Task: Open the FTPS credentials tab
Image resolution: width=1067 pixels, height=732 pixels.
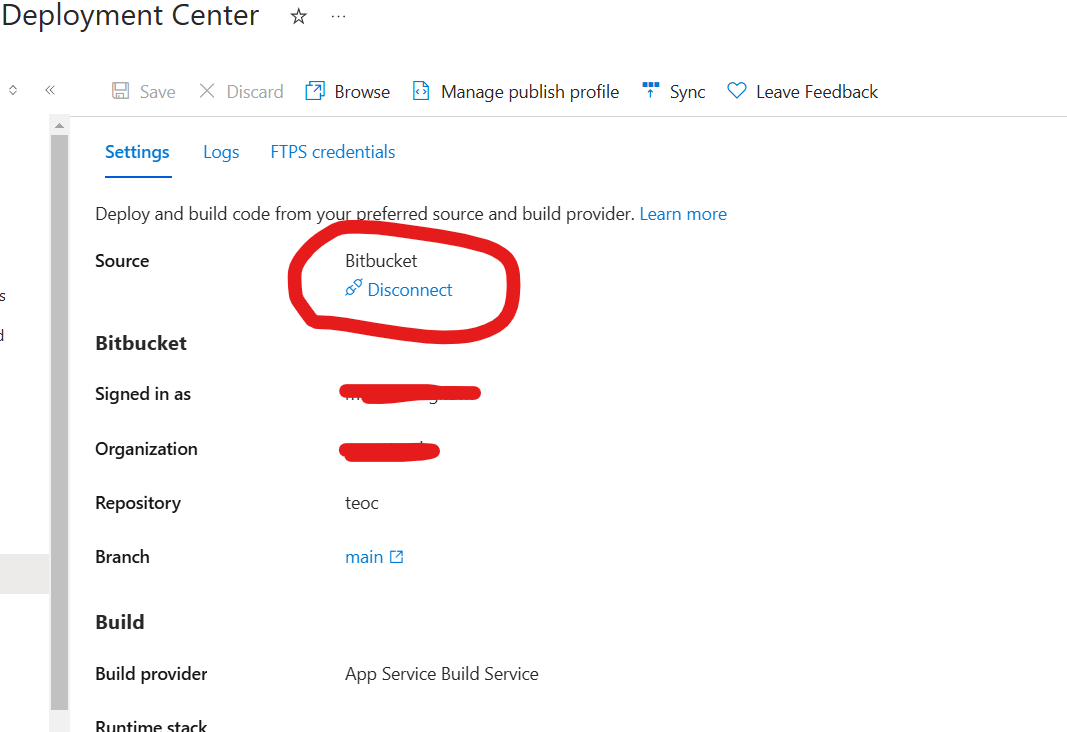Action: 333,152
